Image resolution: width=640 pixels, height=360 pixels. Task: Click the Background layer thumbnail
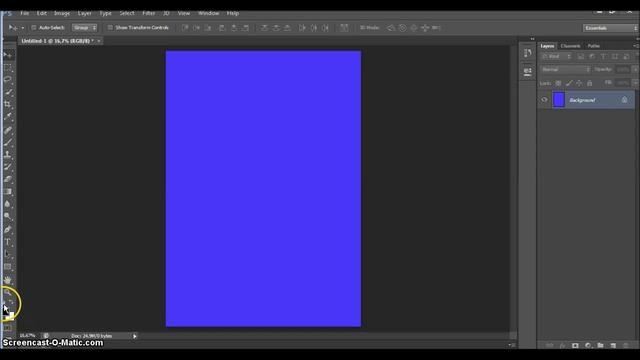click(x=559, y=100)
